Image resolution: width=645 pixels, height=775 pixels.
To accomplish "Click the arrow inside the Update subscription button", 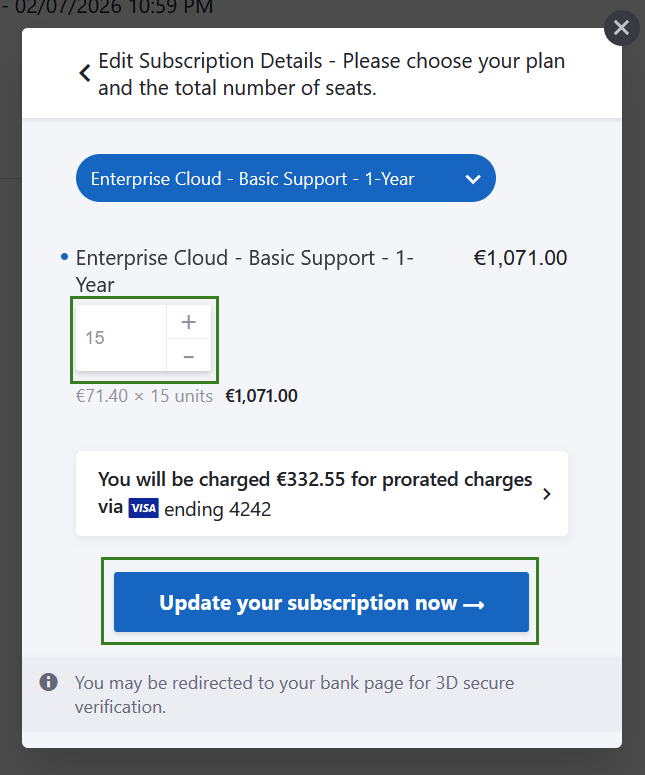I will pos(474,604).
